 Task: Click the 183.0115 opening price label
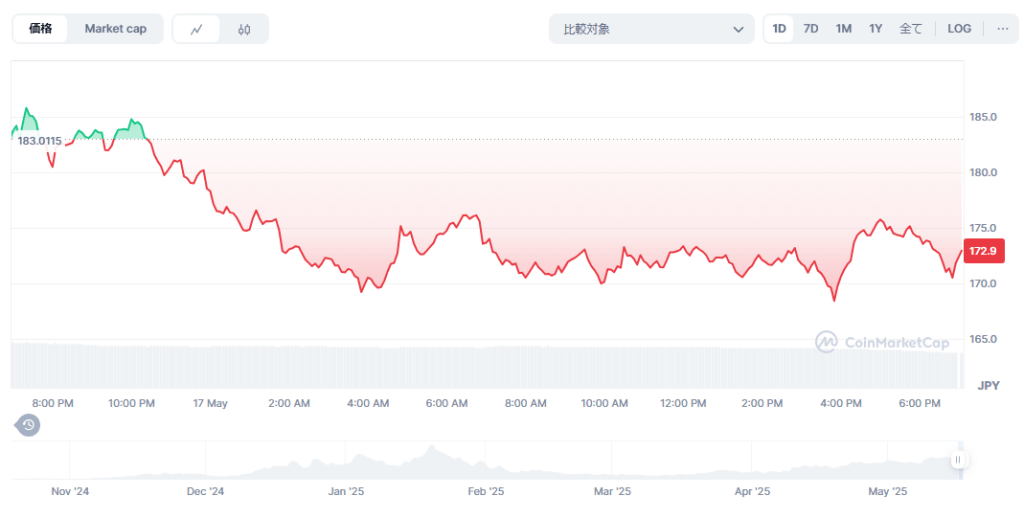pyautogui.click(x=40, y=141)
